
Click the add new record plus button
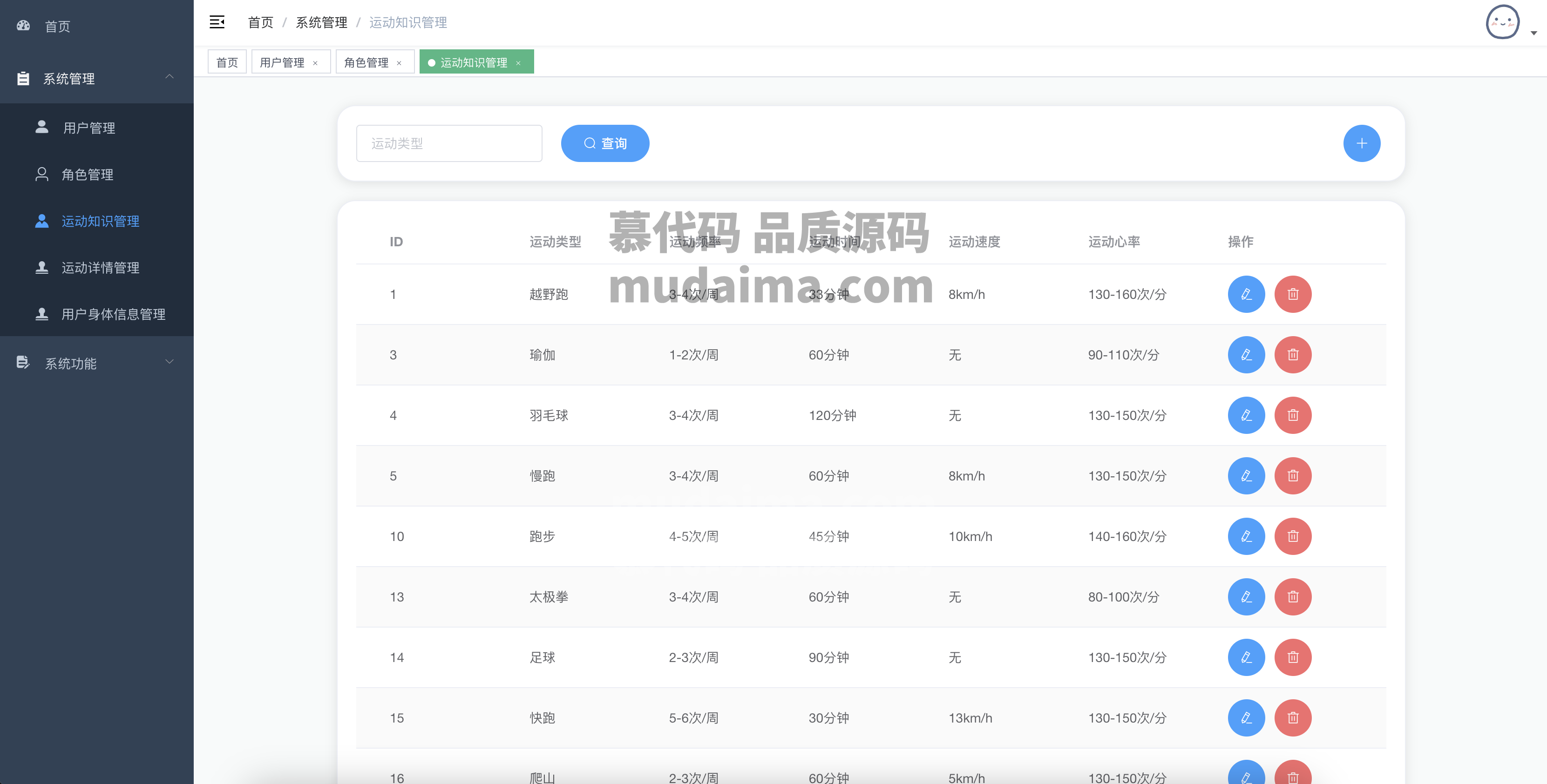pos(1362,143)
